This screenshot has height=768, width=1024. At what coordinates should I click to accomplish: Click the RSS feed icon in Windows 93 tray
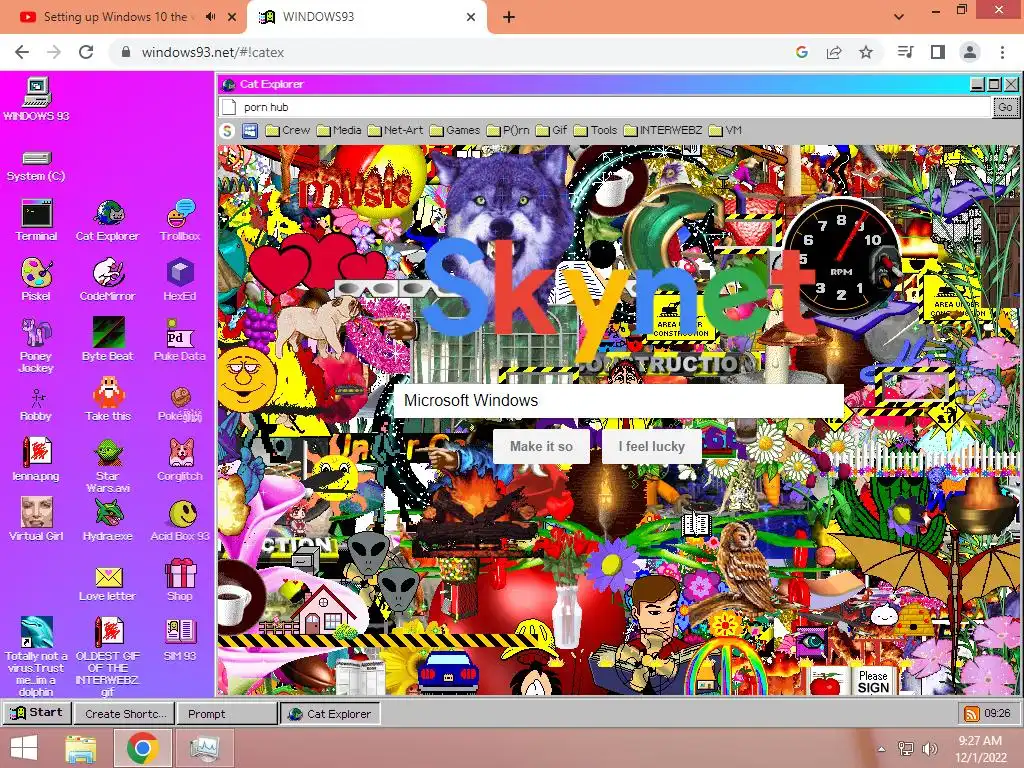[x=972, y=714]
